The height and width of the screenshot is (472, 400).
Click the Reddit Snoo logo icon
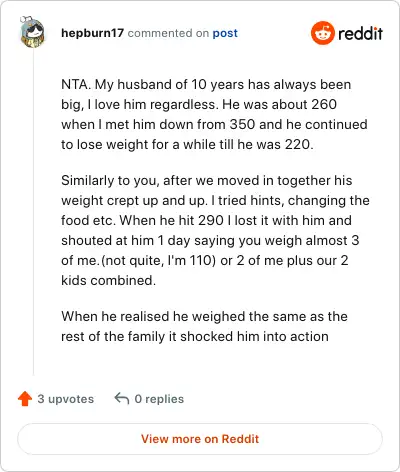(322, 33)
